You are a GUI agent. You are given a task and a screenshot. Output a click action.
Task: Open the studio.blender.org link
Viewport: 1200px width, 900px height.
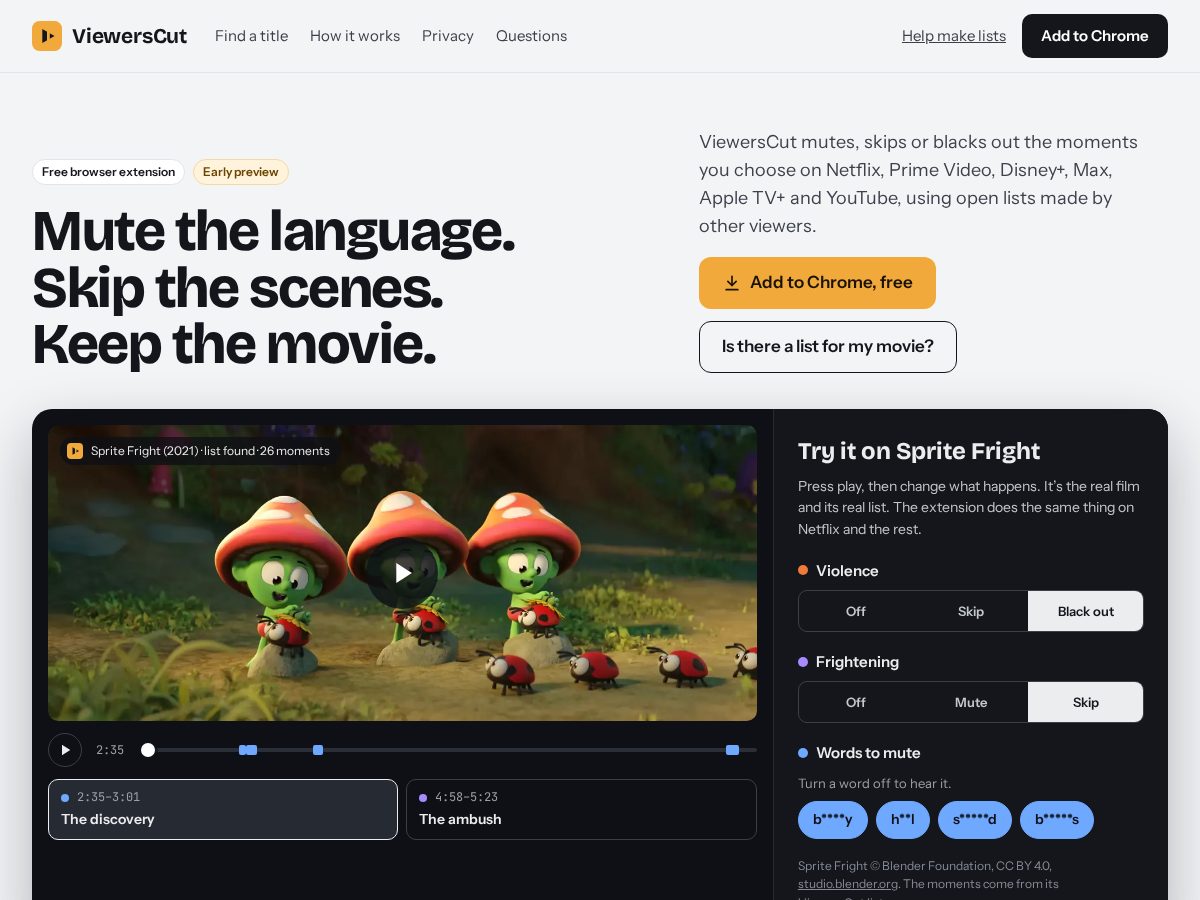tap(848, 884)
